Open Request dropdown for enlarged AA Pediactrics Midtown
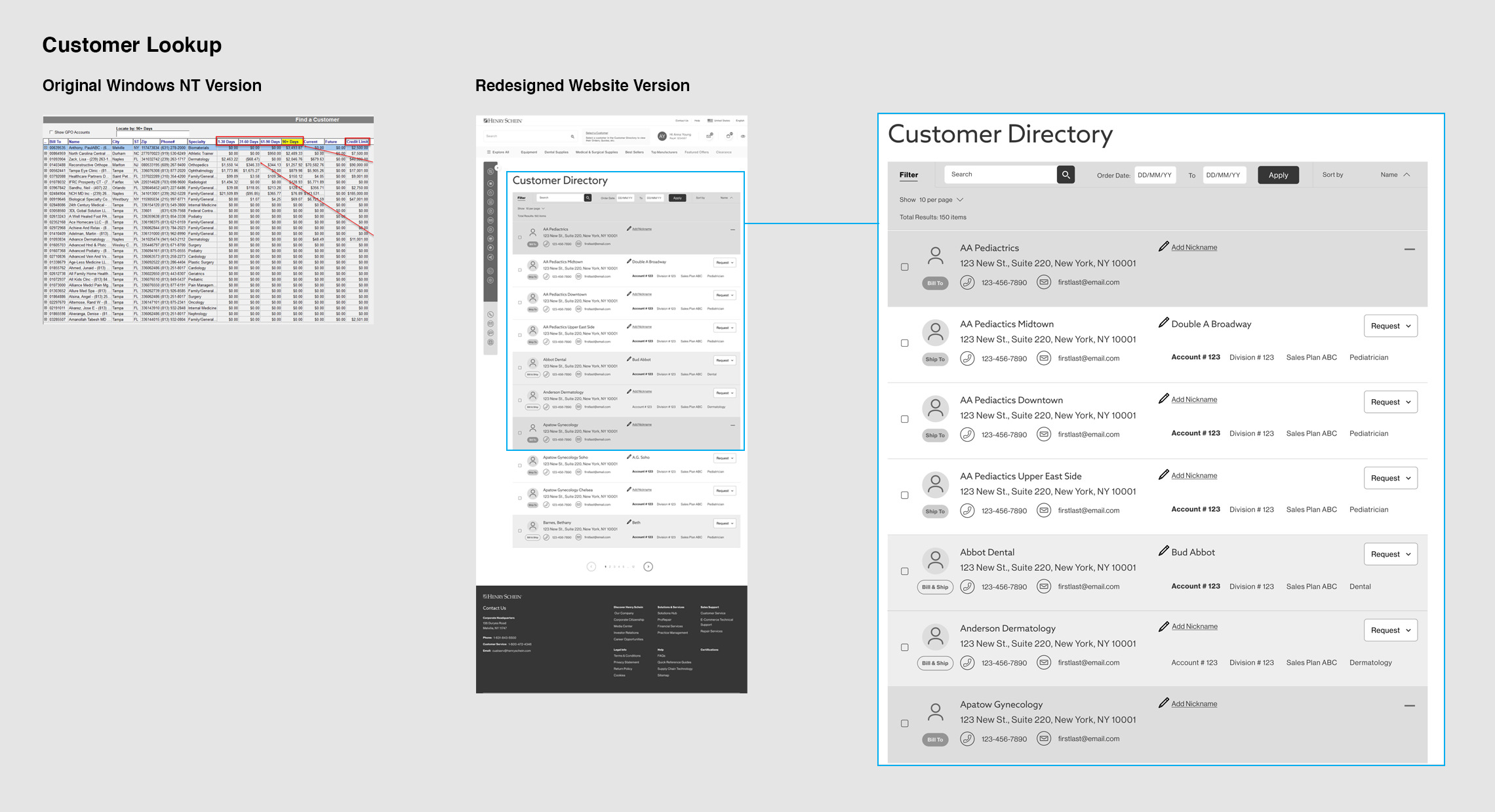The image size is (1495, 812). 1390,326
